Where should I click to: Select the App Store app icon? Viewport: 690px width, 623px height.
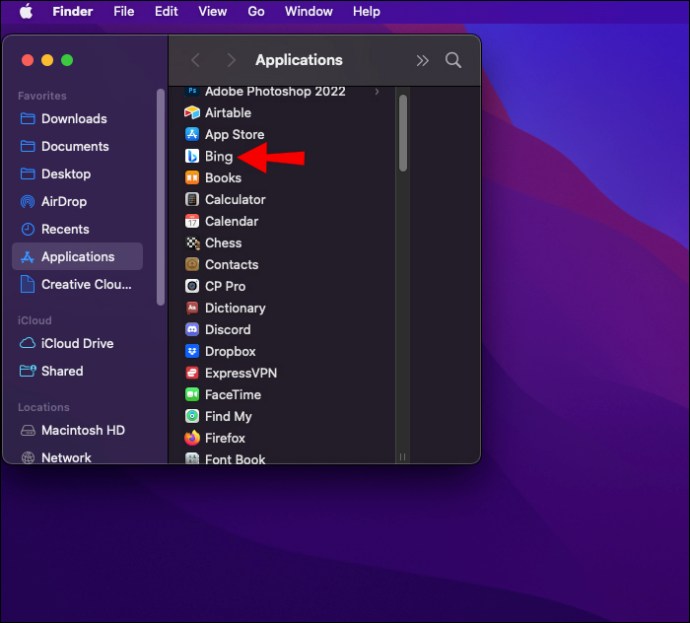point(192,134)
